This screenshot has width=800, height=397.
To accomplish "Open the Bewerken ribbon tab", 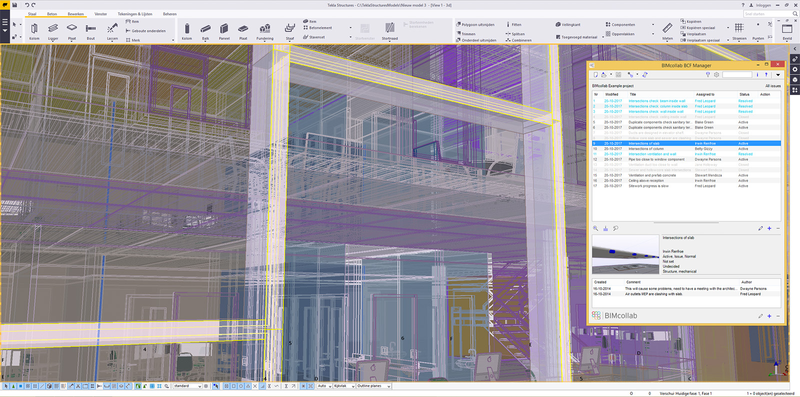I will (x=76, y=14).
